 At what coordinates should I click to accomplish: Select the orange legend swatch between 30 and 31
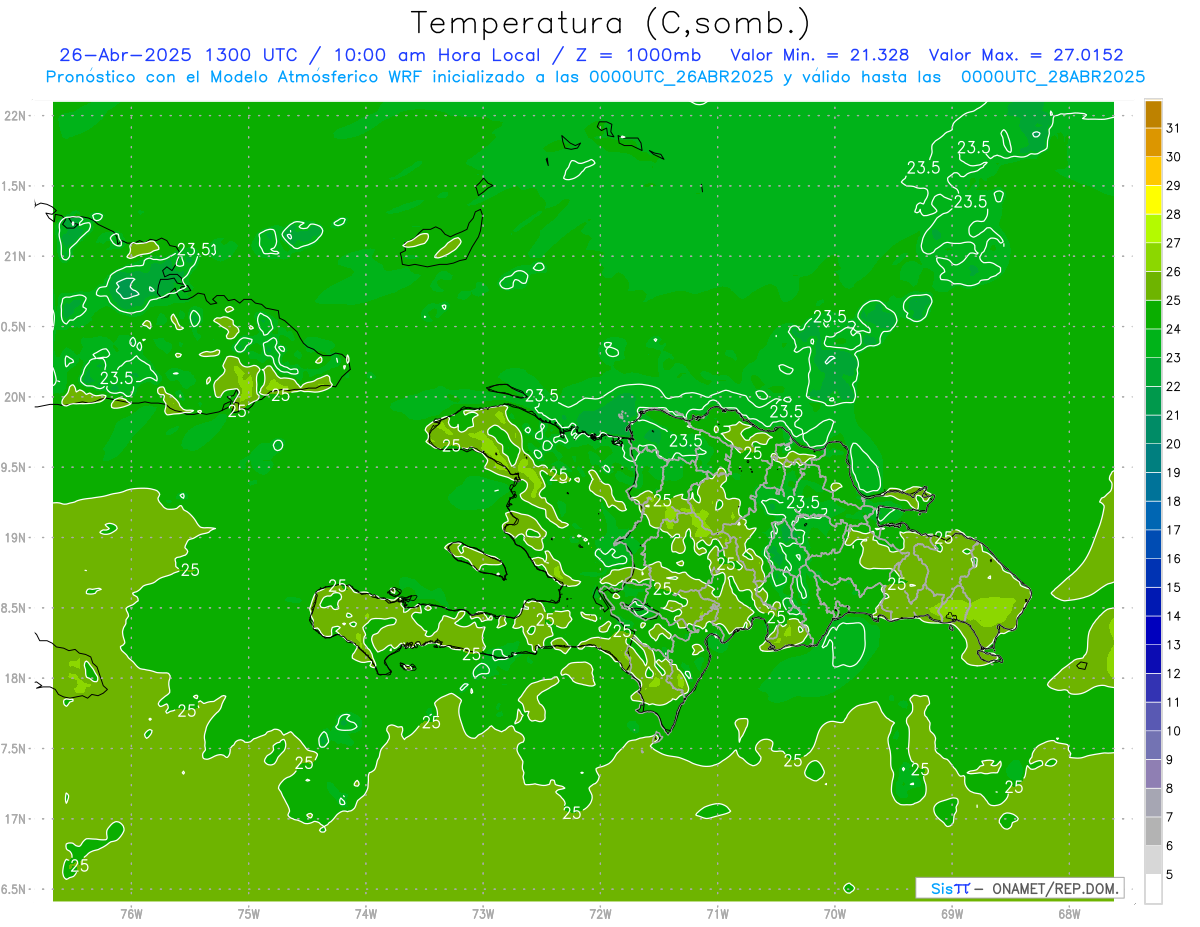pyautogui.click(x=1153, y=142)
